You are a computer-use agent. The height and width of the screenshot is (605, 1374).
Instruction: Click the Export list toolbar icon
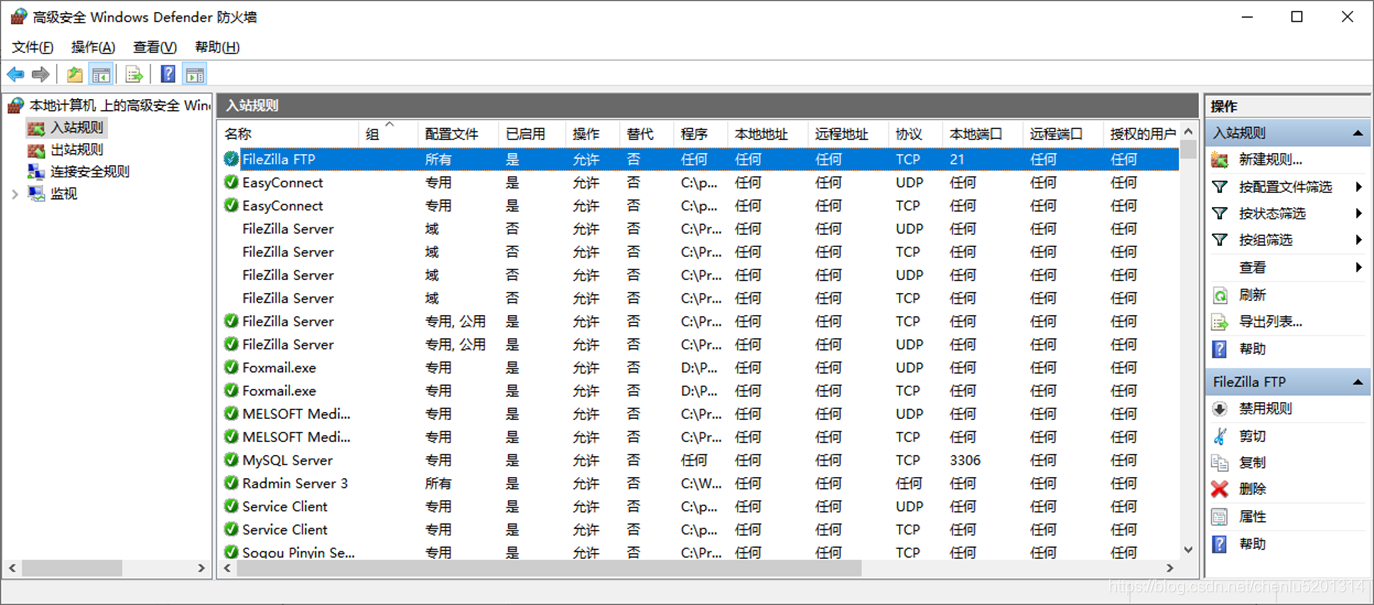pos(134,74)
